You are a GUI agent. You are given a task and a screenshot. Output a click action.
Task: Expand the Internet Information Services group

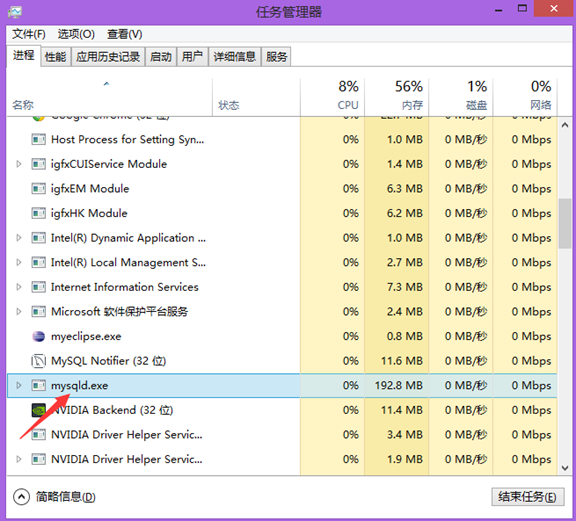(19, 287)
